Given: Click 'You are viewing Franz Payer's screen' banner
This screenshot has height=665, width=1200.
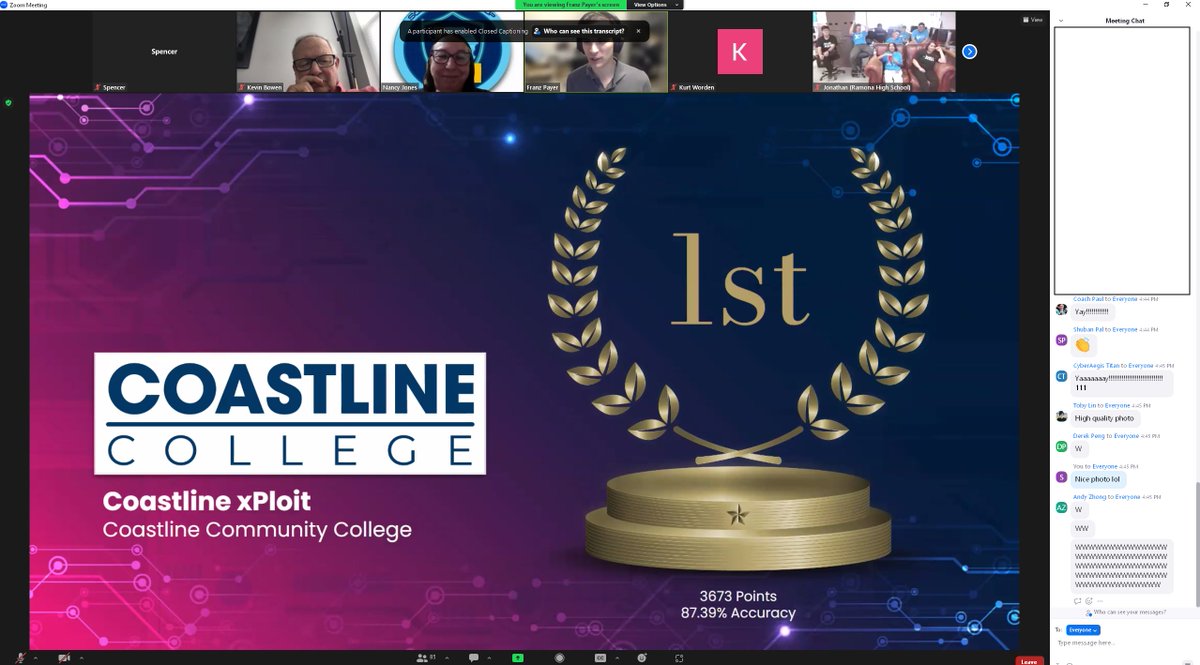Looking at the screenshot, I should click(572, 4).
